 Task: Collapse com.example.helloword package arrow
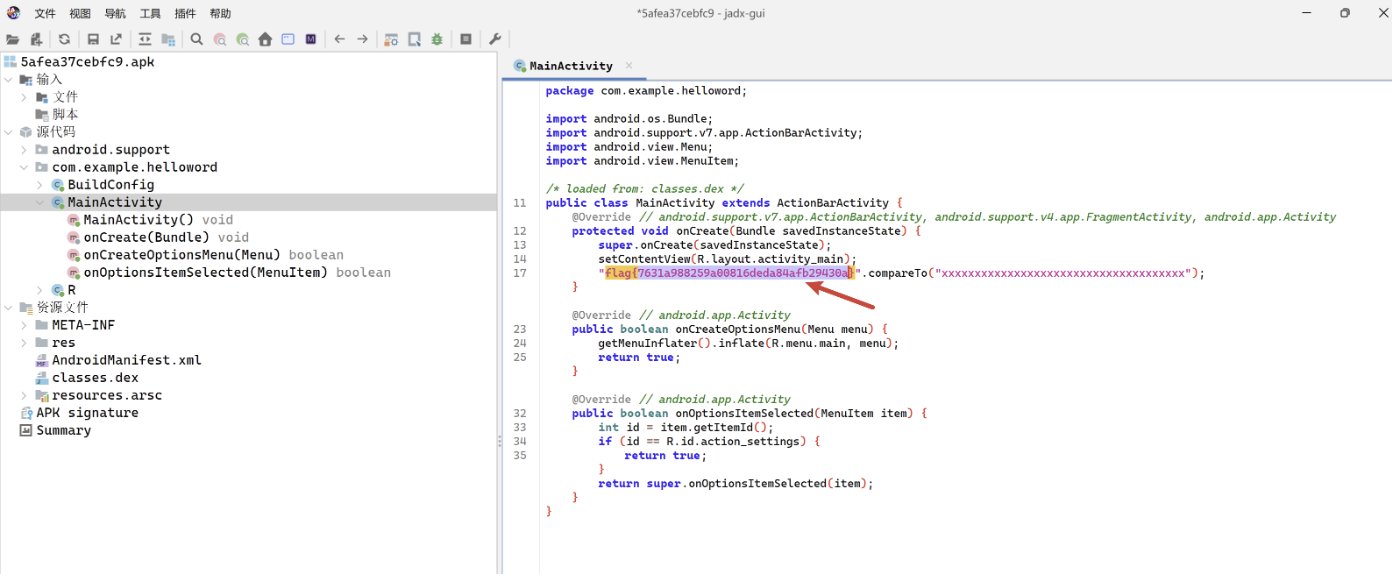[x=25, y=167]
